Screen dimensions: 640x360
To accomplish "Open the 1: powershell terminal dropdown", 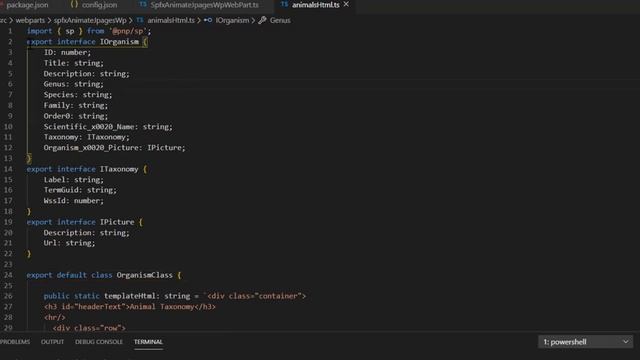I will point(585,342).
